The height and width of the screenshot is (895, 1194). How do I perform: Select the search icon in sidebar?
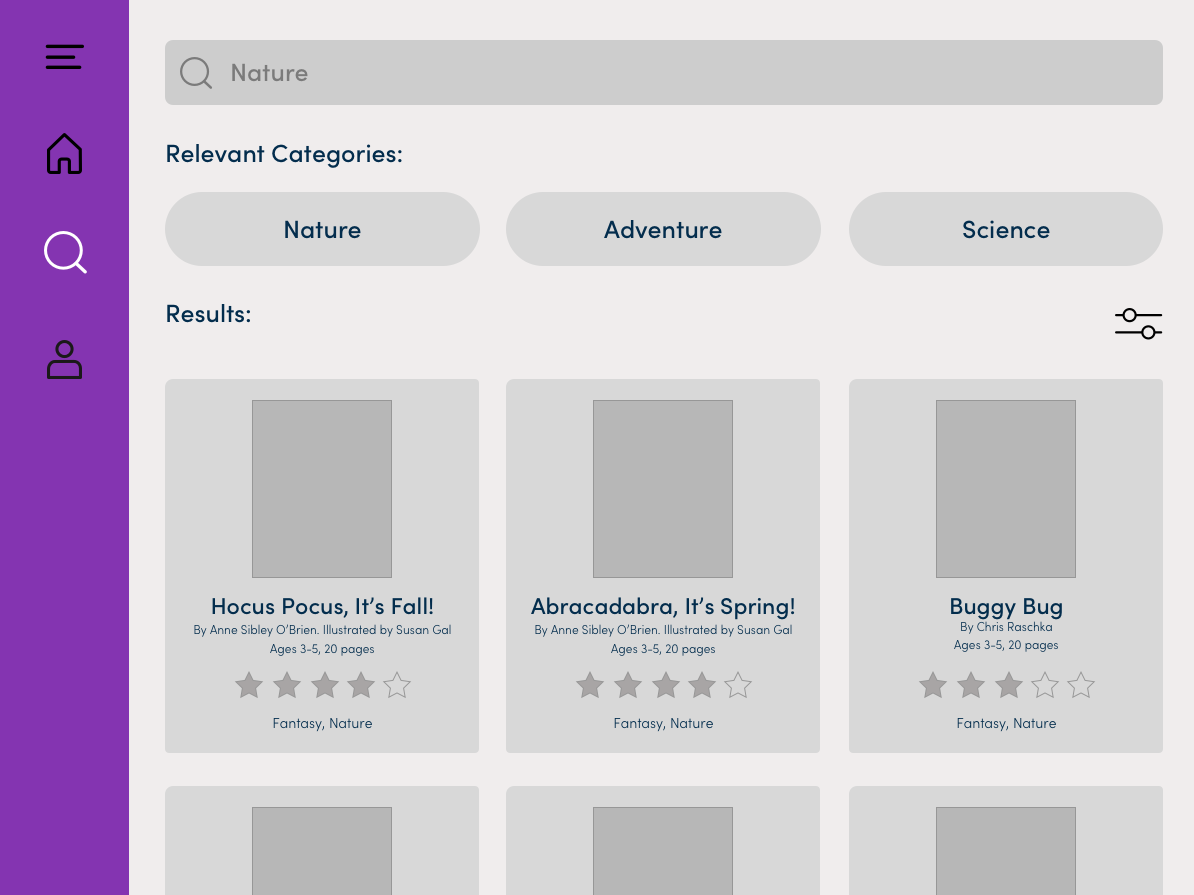click(x=65, y=252)
